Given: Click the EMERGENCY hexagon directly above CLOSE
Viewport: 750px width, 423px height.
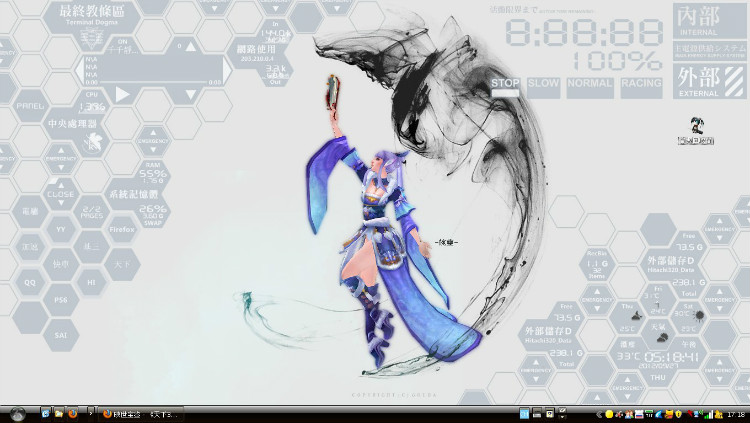Looking at the screenshot, I should (x=61, y=158).
